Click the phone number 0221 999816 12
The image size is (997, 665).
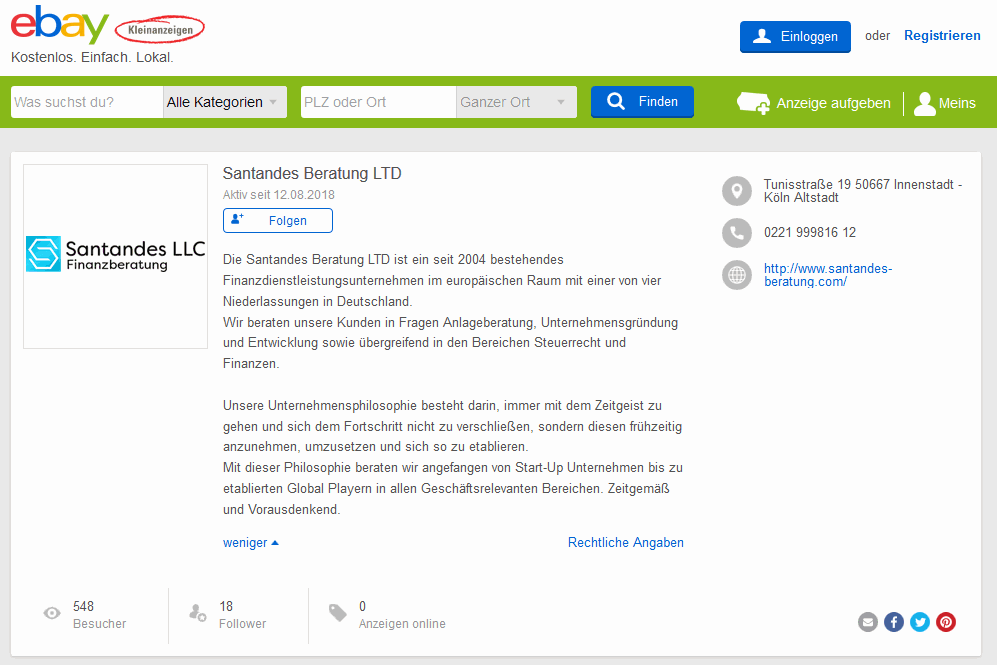click(x=810, y=233)
